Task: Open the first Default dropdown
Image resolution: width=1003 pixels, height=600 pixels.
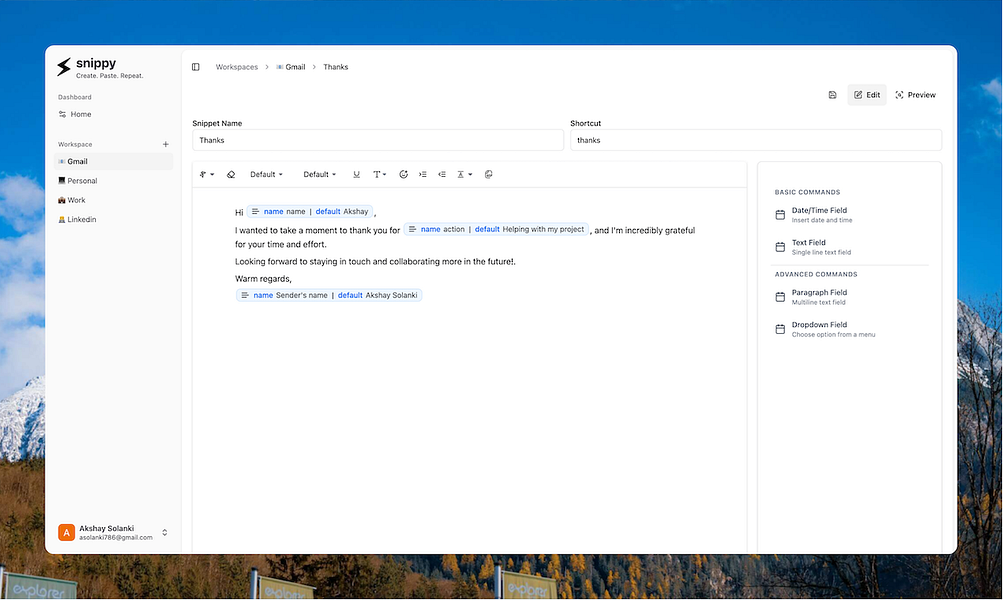Action: (x=266, y=174)
